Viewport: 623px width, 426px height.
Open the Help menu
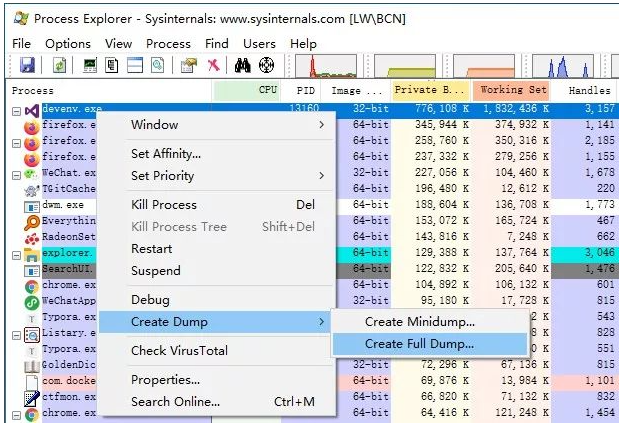coord(303,44)
